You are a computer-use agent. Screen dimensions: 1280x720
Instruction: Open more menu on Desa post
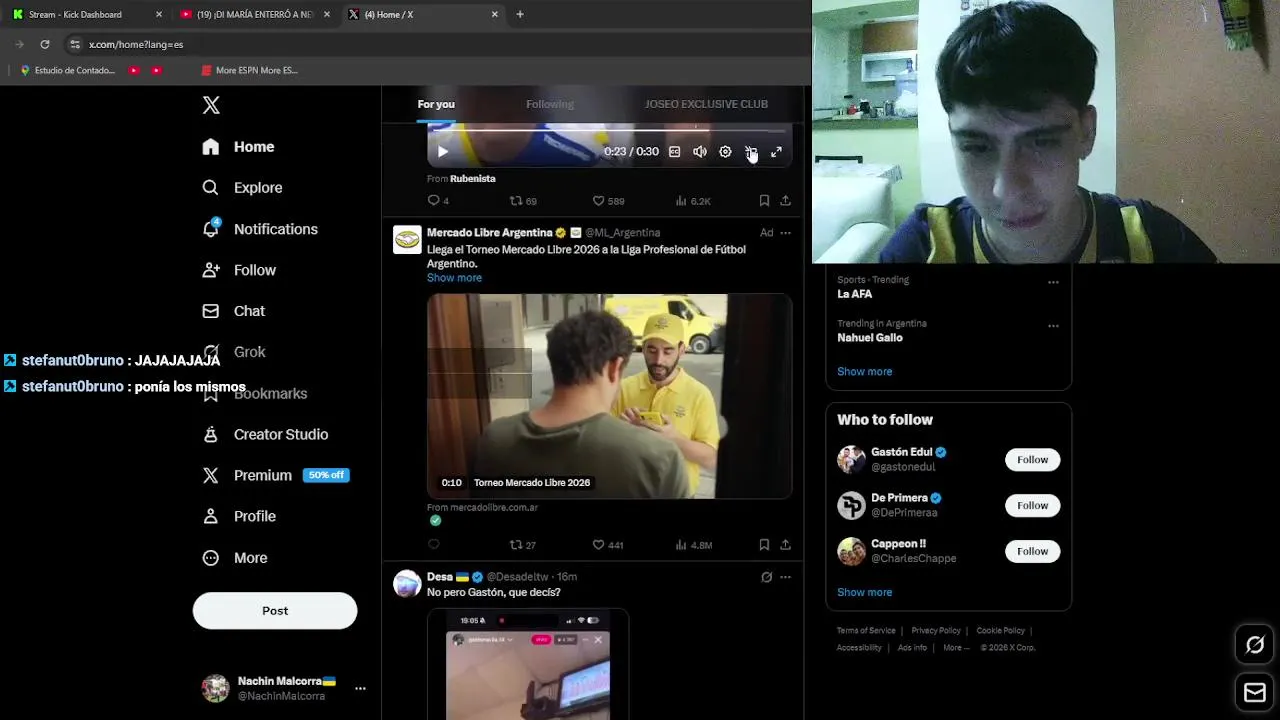click(785, 577)
